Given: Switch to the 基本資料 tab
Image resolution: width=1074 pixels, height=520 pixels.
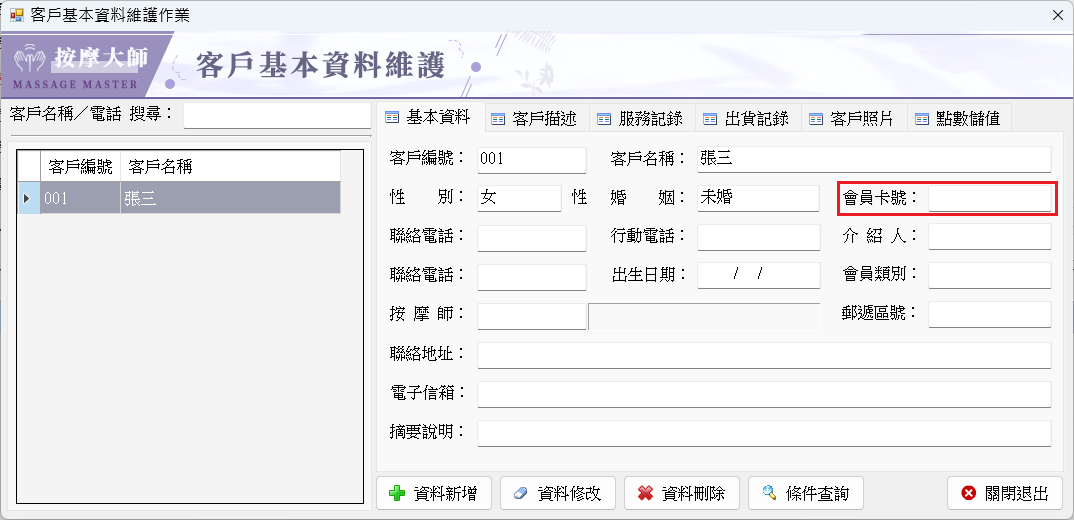Looking at the screenshot, I should point(430,117).
